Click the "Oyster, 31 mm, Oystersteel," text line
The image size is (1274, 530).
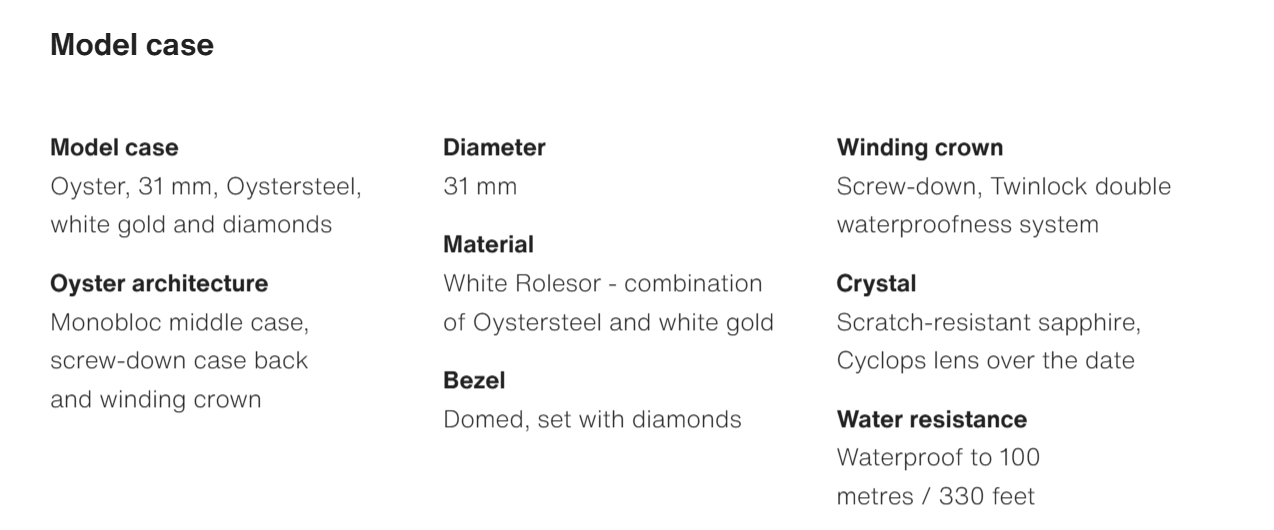pyautogui.click(x=206, y=187)
